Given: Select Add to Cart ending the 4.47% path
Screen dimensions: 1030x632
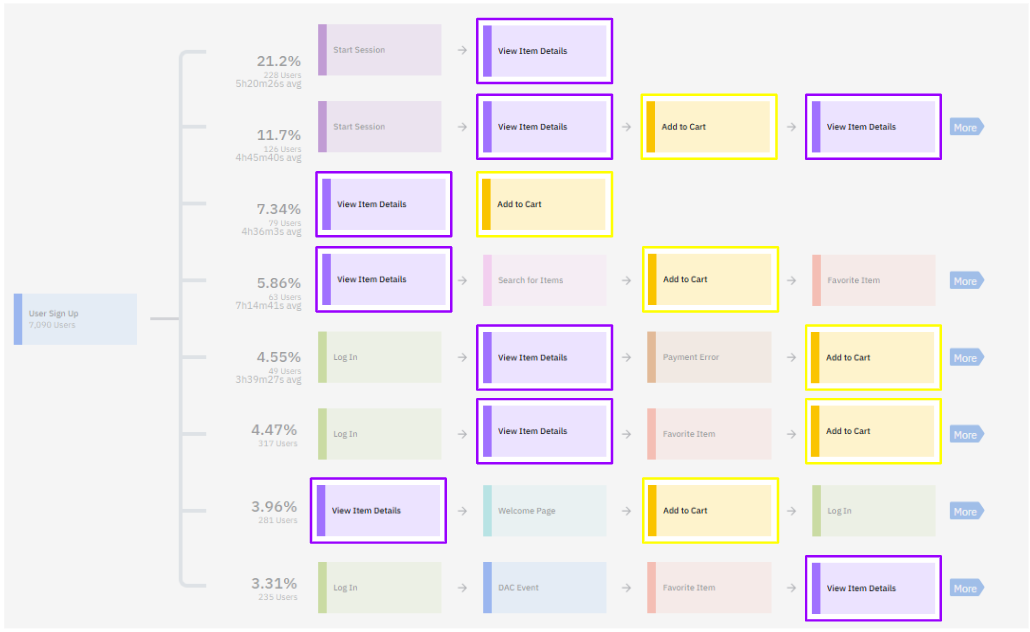Looking at the screenshot, I should [873, 431].
